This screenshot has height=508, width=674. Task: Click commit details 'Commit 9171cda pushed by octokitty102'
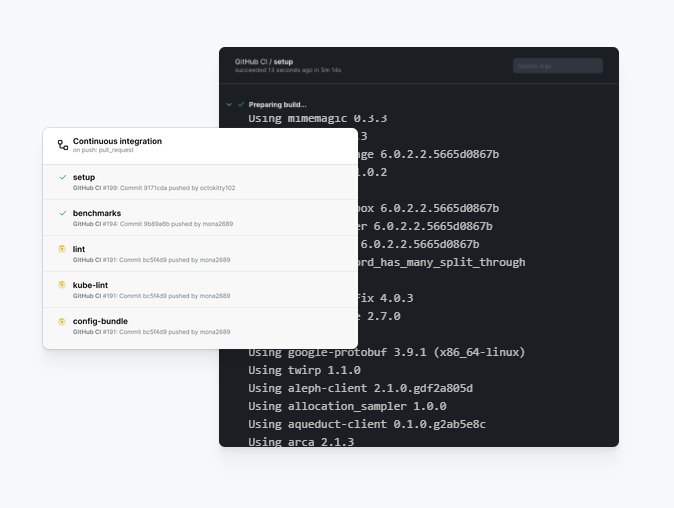178,188
